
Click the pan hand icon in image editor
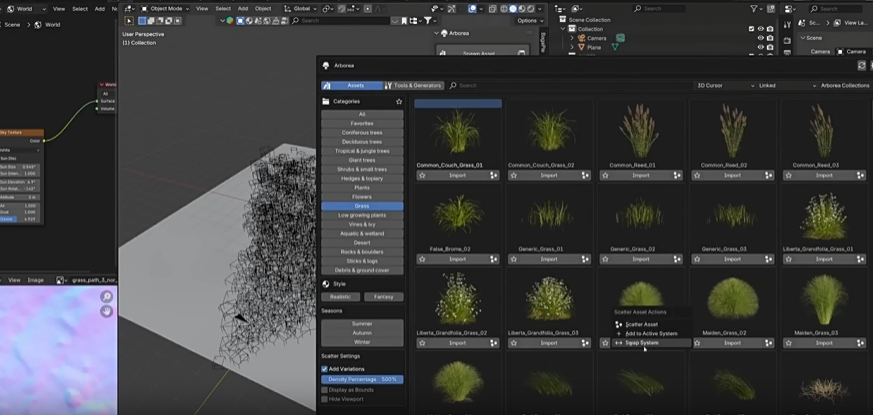click(106, 311)
